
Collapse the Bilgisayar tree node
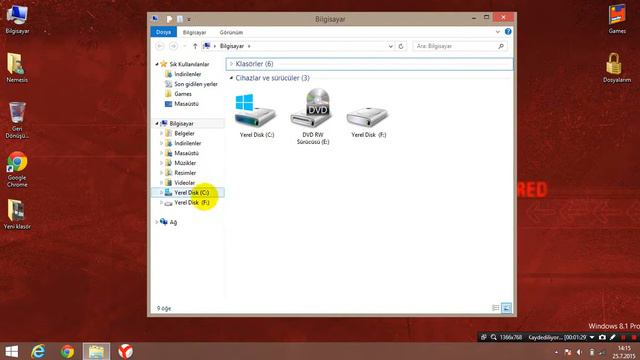157,123
